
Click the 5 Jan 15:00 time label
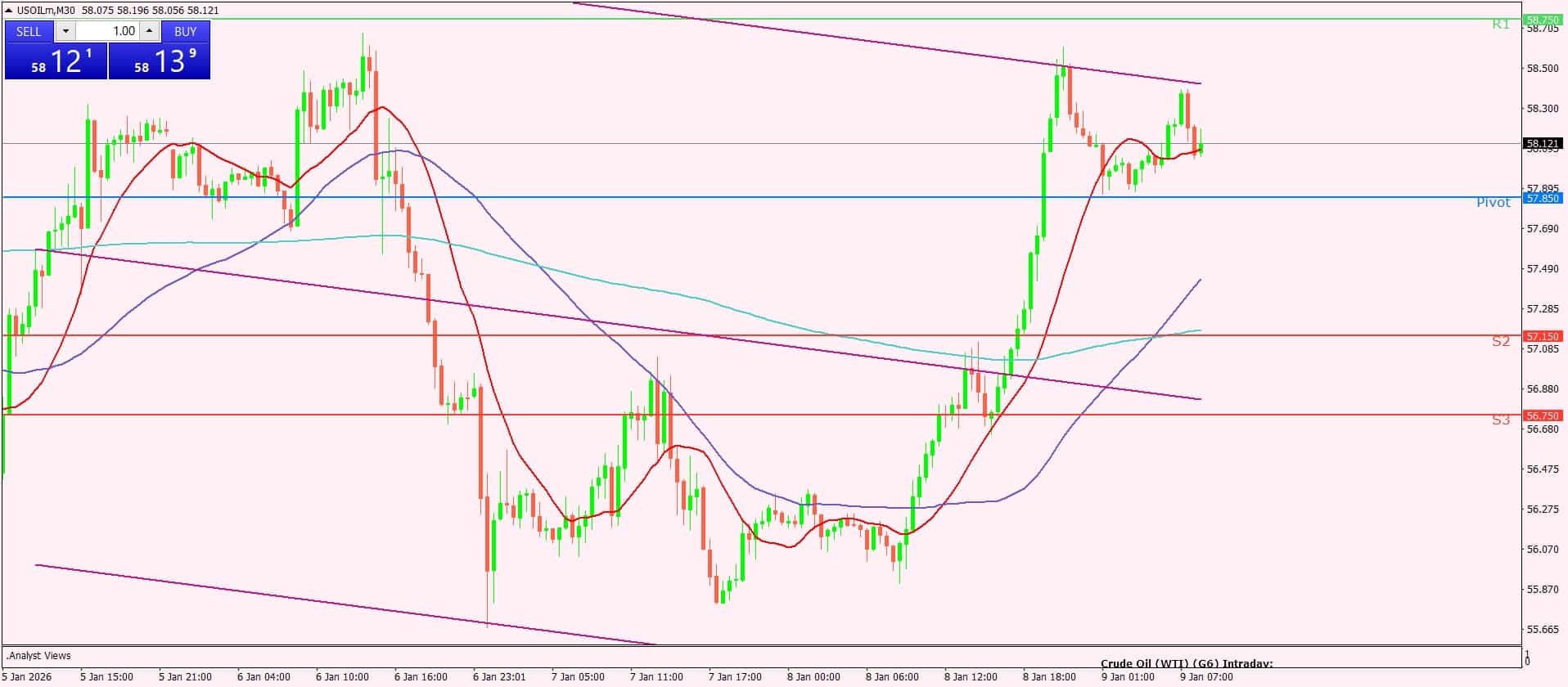click(106, 676)
